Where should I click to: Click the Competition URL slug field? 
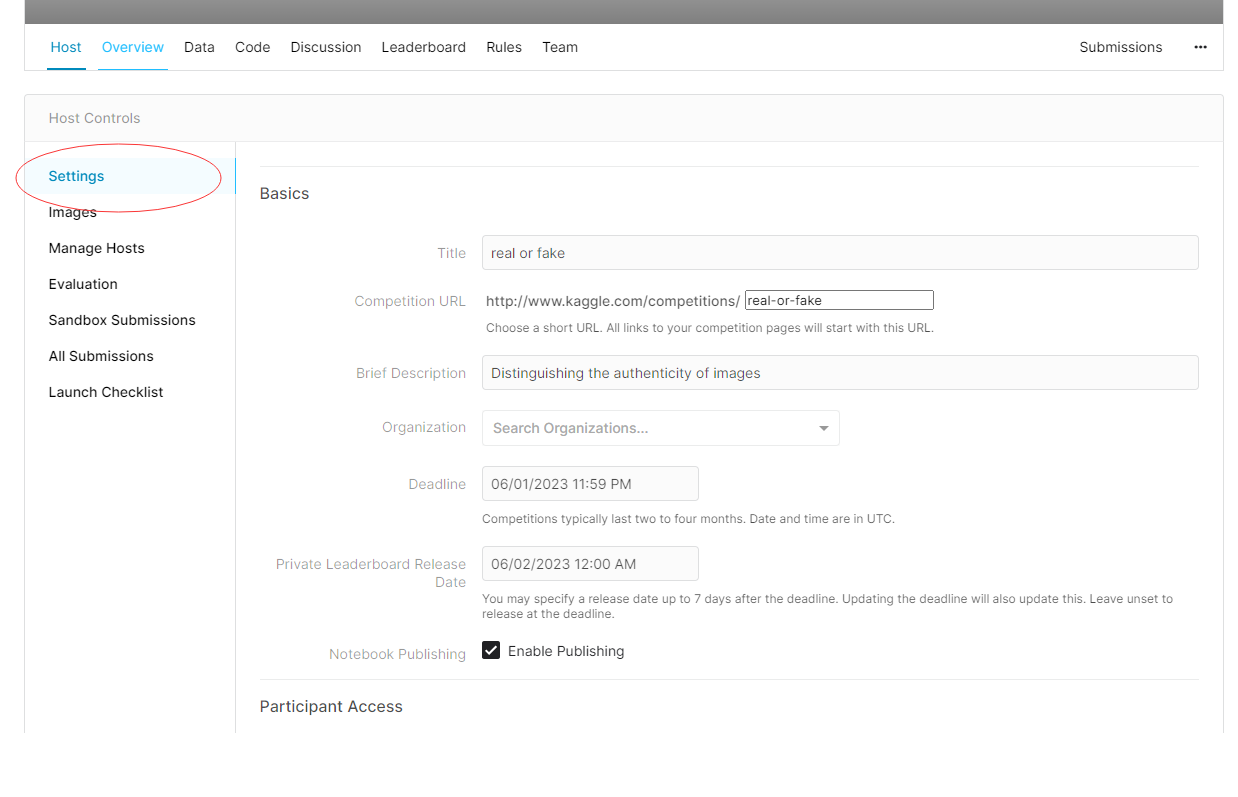tap(839, 300)
